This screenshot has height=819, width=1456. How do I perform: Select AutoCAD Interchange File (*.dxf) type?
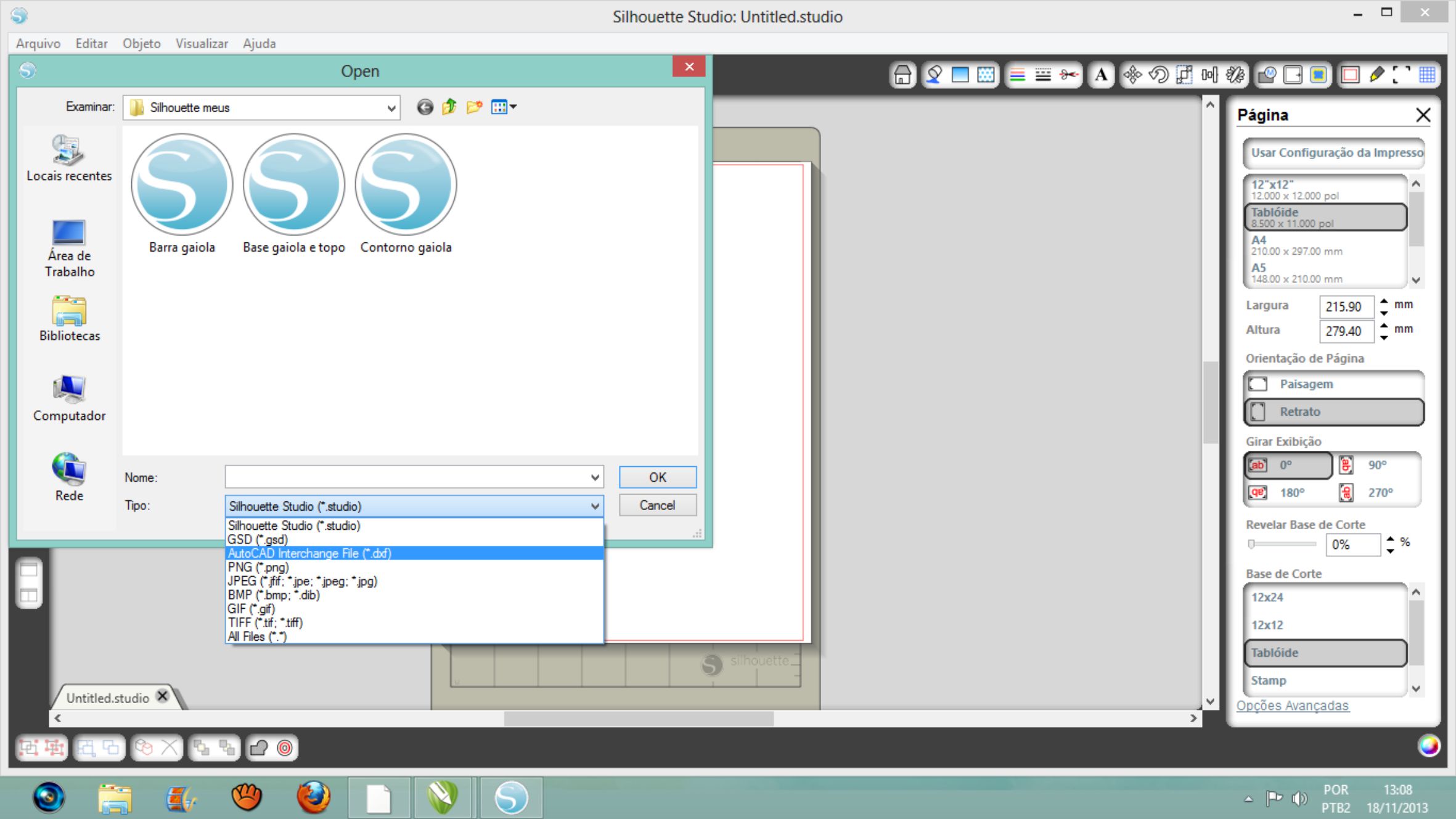click(x=414, y=554)
